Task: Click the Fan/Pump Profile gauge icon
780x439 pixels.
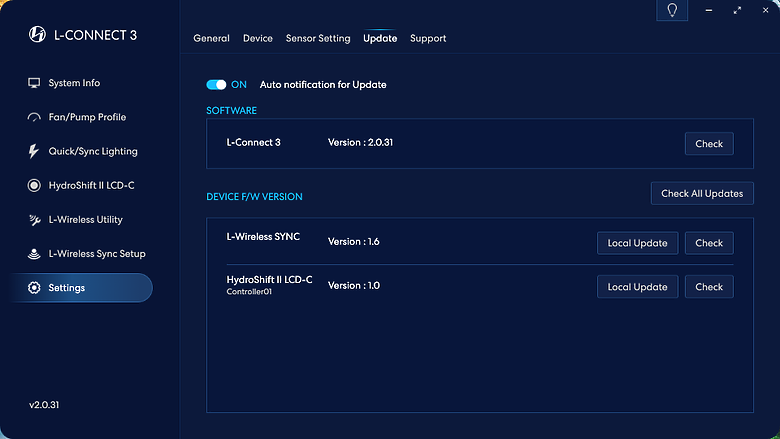Action: pos(34,117)
